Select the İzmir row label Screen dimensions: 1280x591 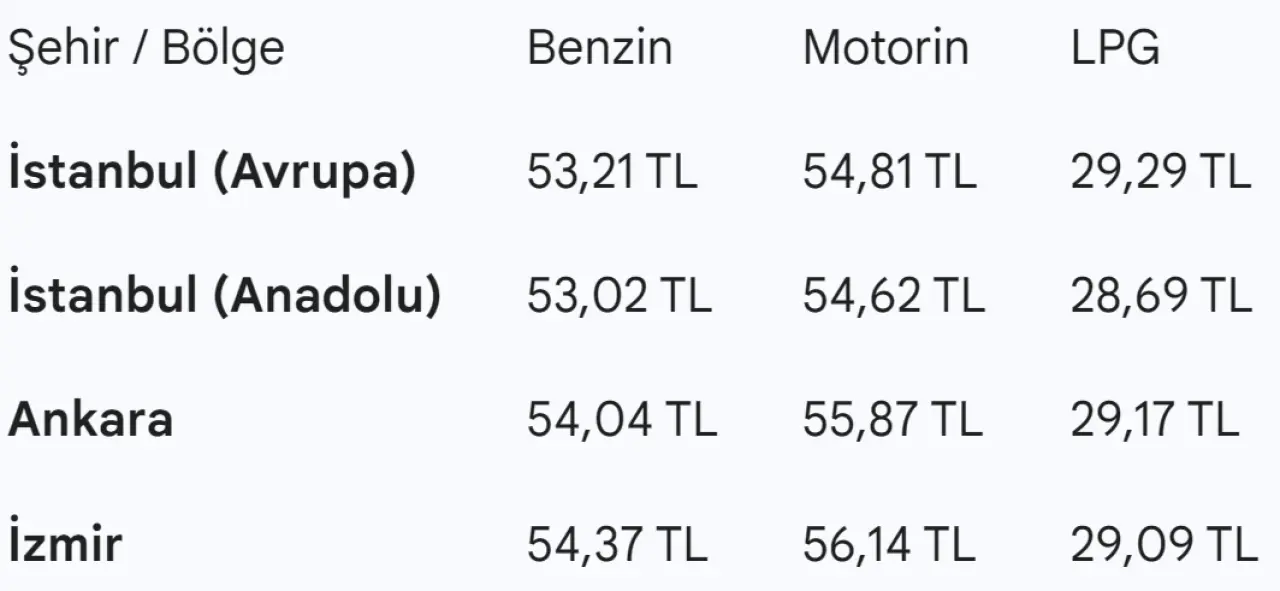pos(66,544)
